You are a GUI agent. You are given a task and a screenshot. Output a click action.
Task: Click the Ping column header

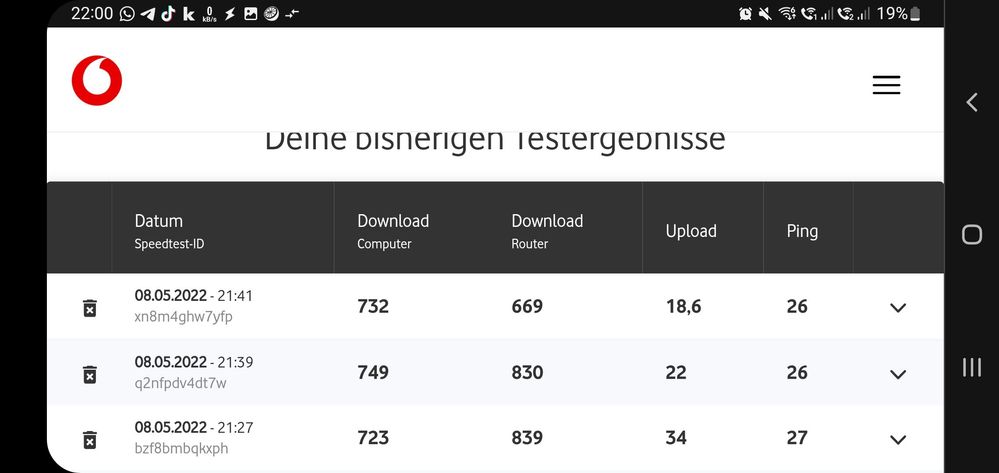pos(802,231)
